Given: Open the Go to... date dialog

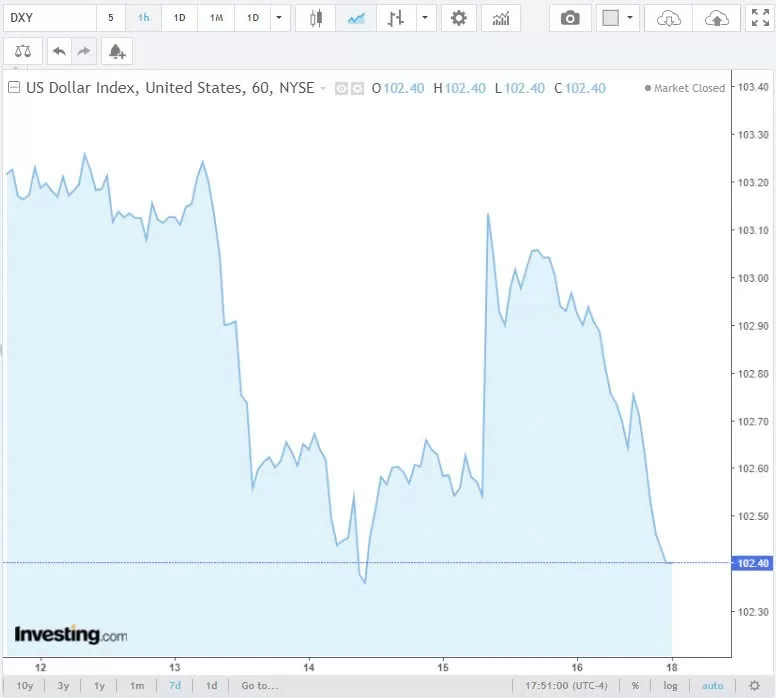Looking at the screenshot, I should click(x=260, y=686).
